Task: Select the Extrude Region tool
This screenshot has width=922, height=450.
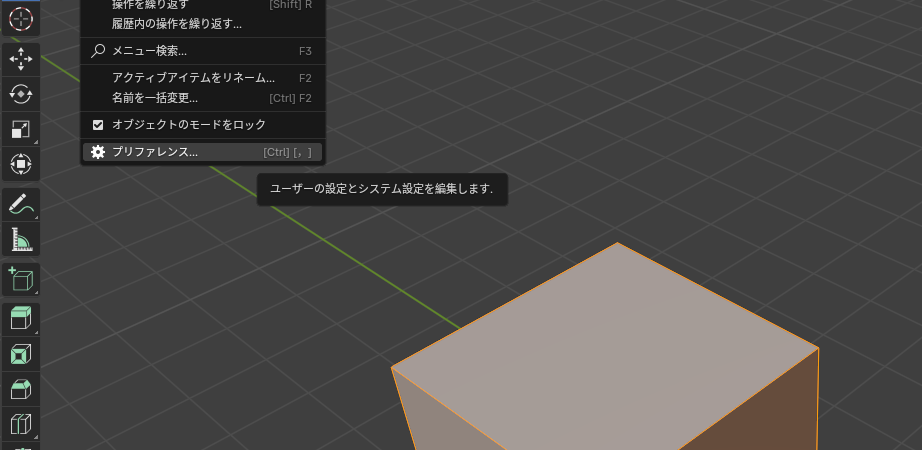Action: point(21,319)
